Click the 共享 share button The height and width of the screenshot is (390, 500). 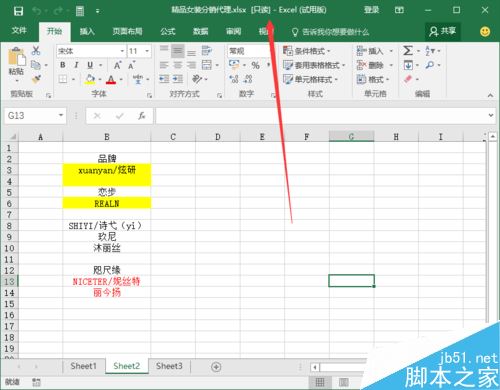[443, 31]
